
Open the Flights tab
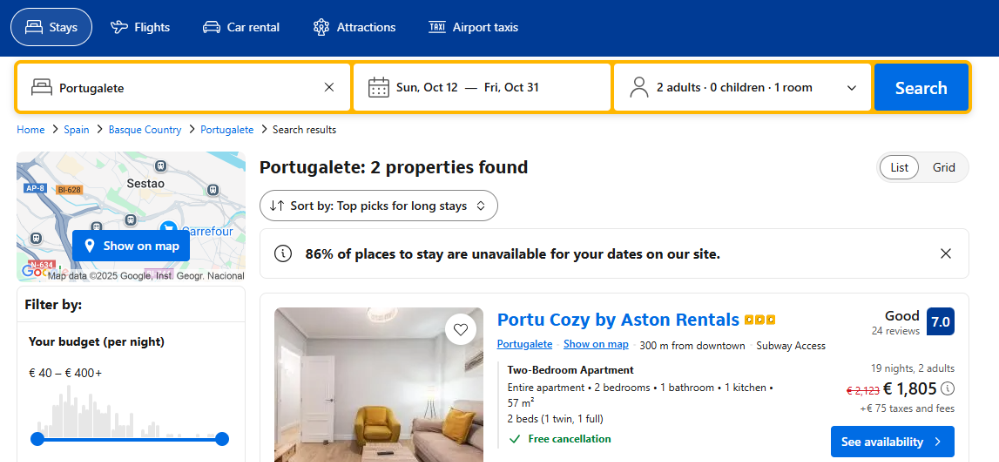pyautogui.click(x=140, y=27)
